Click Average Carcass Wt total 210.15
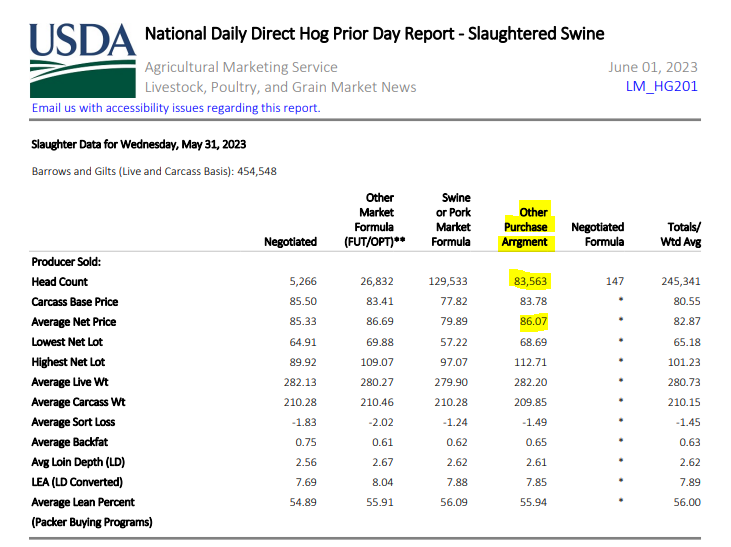 click(684, 402)
